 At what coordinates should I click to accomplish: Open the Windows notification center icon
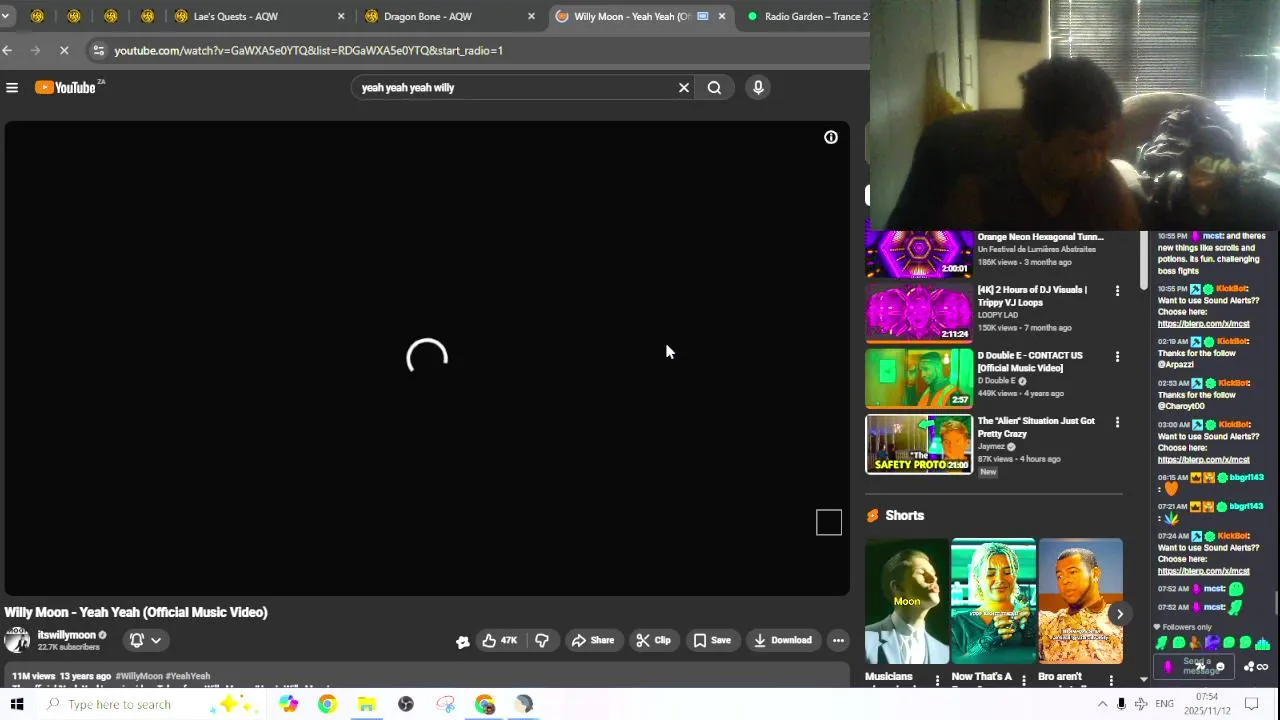point(1250,704)
